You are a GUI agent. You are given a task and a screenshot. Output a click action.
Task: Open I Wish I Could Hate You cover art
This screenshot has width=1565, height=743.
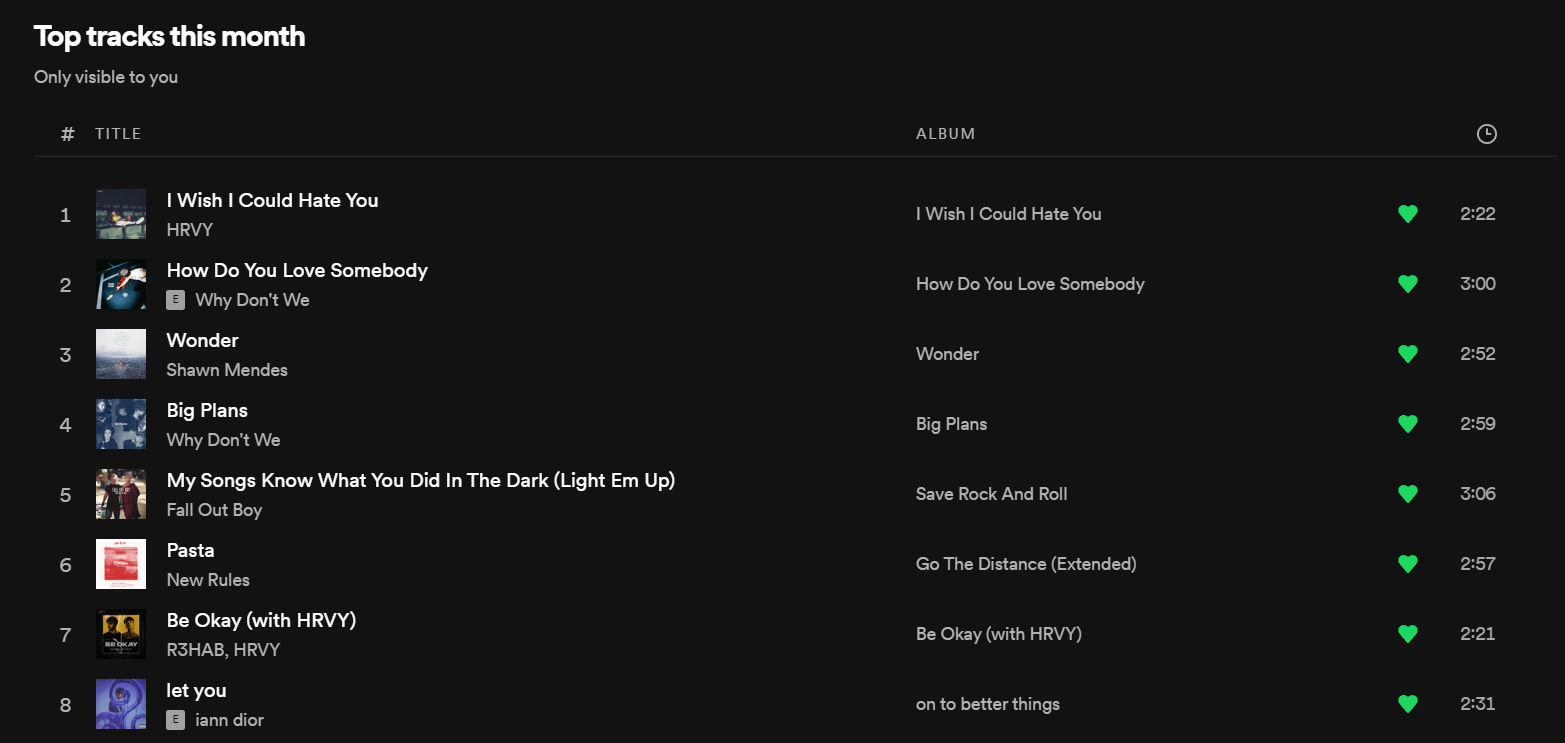[121, 214]
